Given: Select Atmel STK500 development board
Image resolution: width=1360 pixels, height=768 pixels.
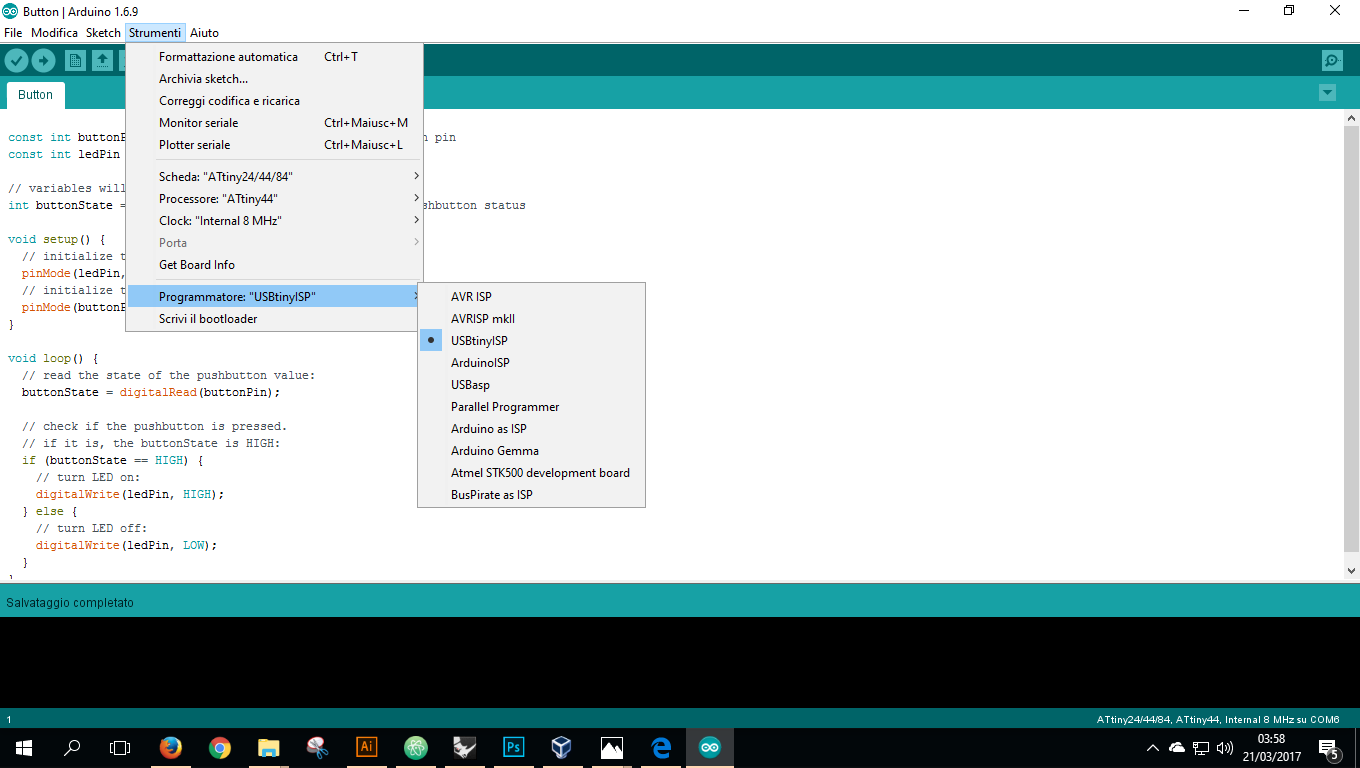Looking at the screenshot, I should 531,473.
